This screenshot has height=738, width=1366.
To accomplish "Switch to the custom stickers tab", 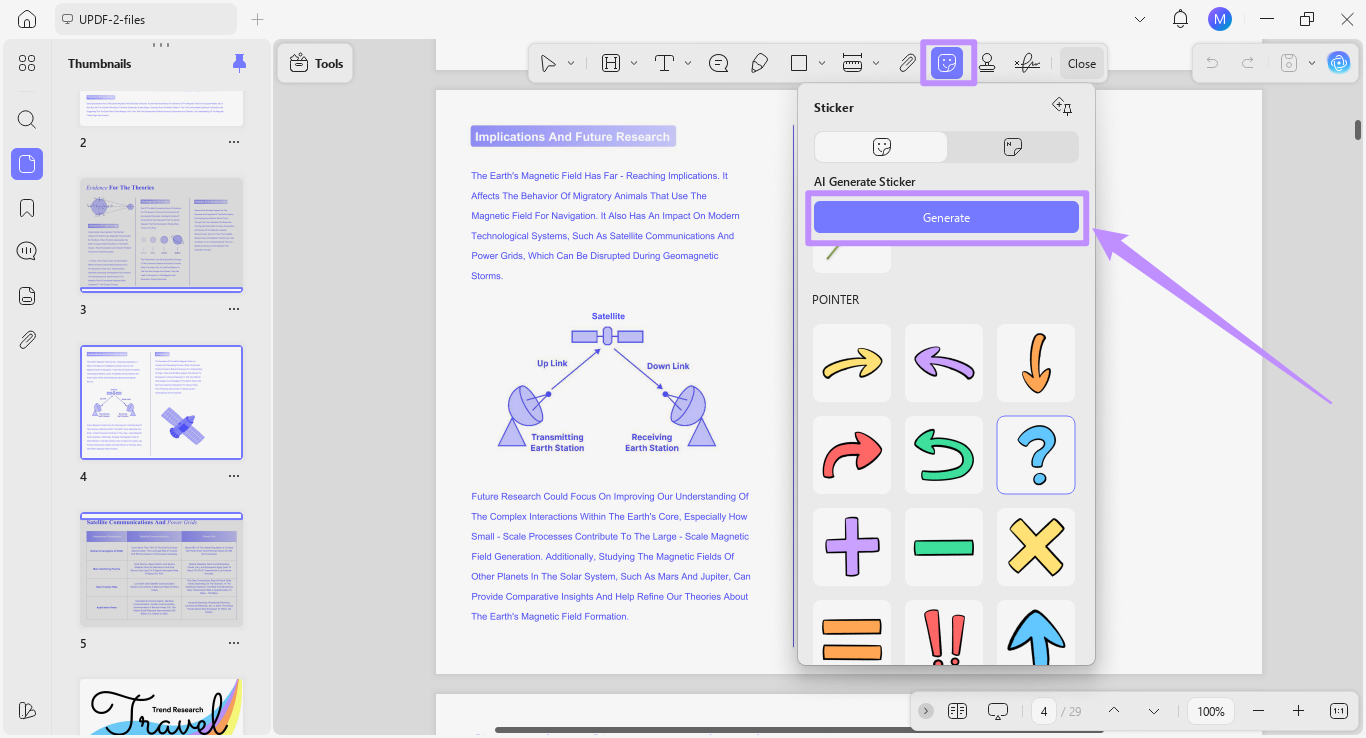I will point(1012,147).
